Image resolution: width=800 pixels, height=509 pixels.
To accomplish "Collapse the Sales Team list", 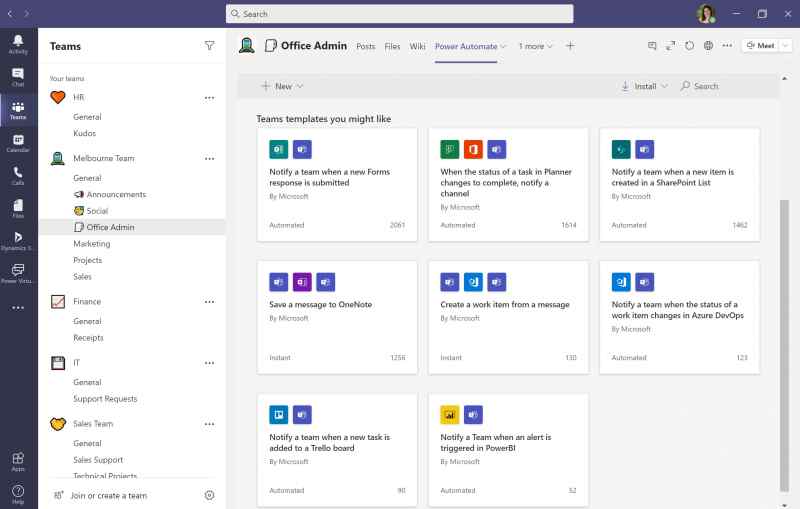I will [x=93, y=424].
